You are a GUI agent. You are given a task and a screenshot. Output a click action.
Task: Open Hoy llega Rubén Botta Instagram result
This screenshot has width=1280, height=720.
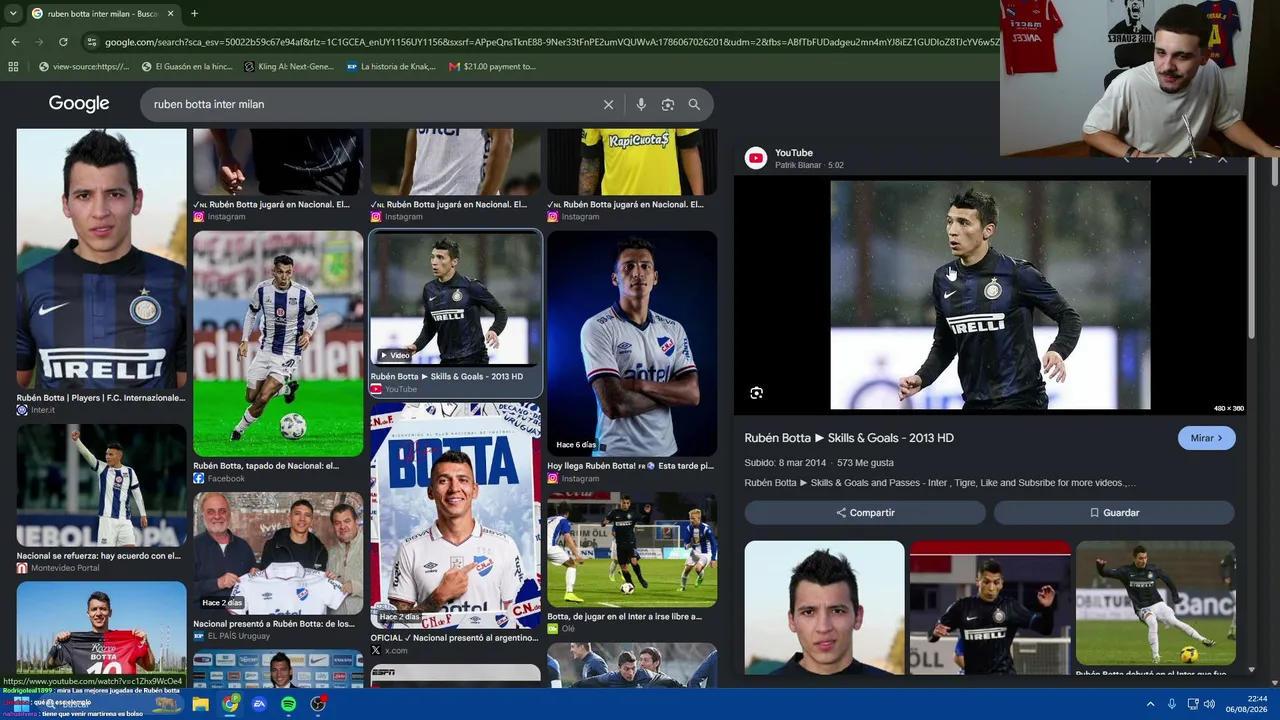pyautogui.click(x=632, y=344)
